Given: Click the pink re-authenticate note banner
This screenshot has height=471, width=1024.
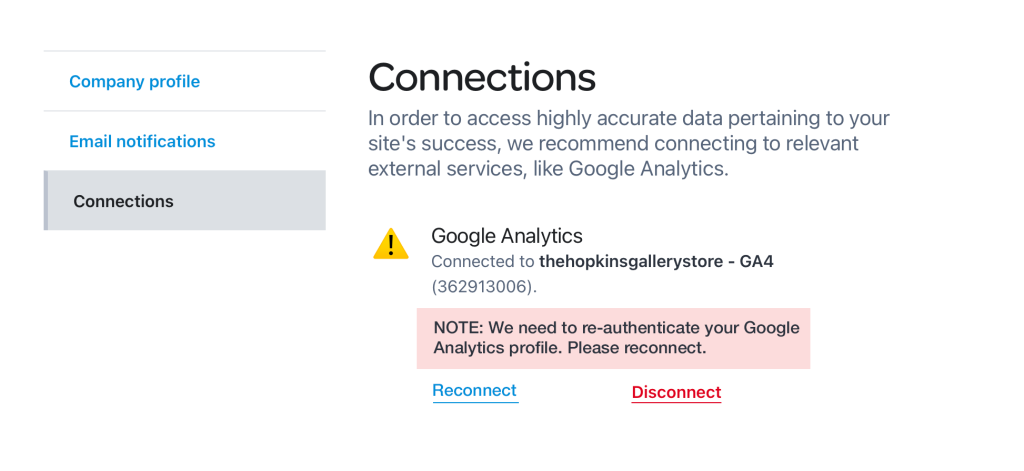Looking at the screenshot, I should coord(613,338).
